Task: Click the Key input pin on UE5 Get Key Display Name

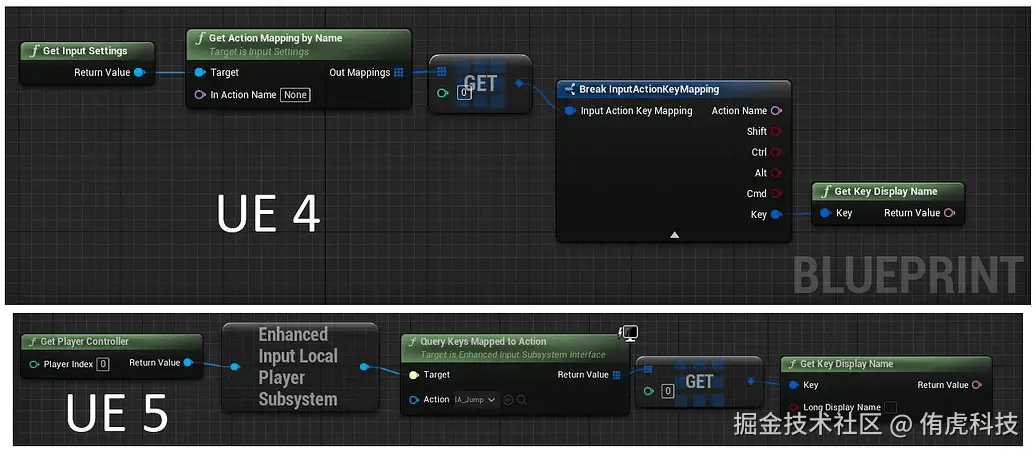Action: 794,385
